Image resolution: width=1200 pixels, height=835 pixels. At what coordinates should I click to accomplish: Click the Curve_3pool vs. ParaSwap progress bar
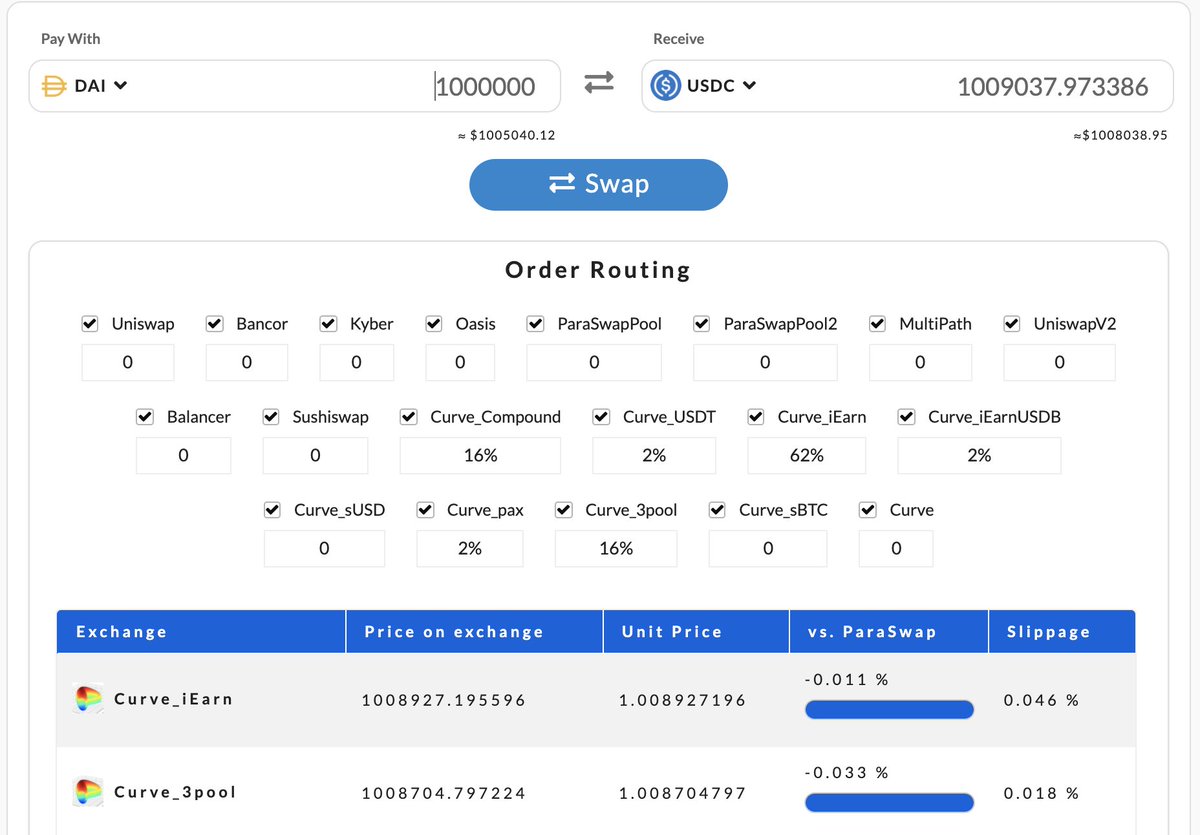coord(889,803)
